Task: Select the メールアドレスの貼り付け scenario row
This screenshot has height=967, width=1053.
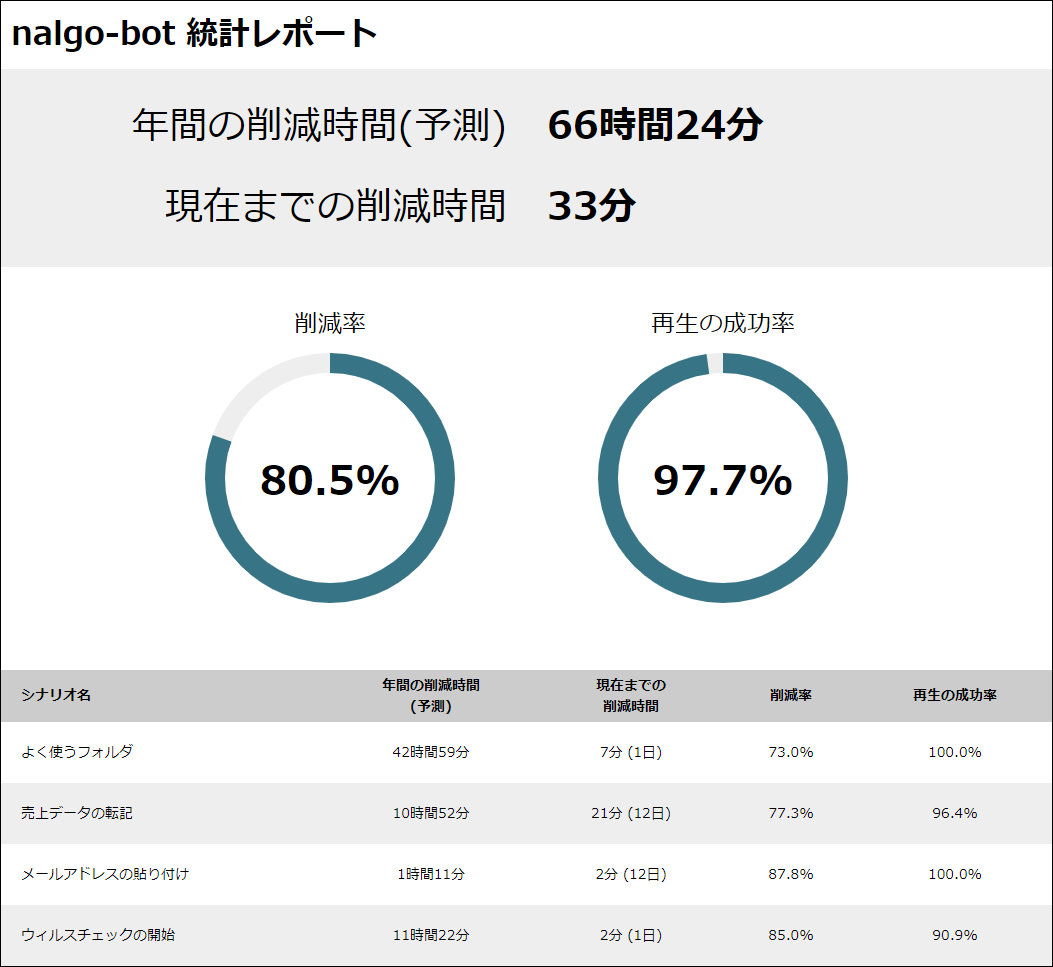Action: [x=105, y=874]
